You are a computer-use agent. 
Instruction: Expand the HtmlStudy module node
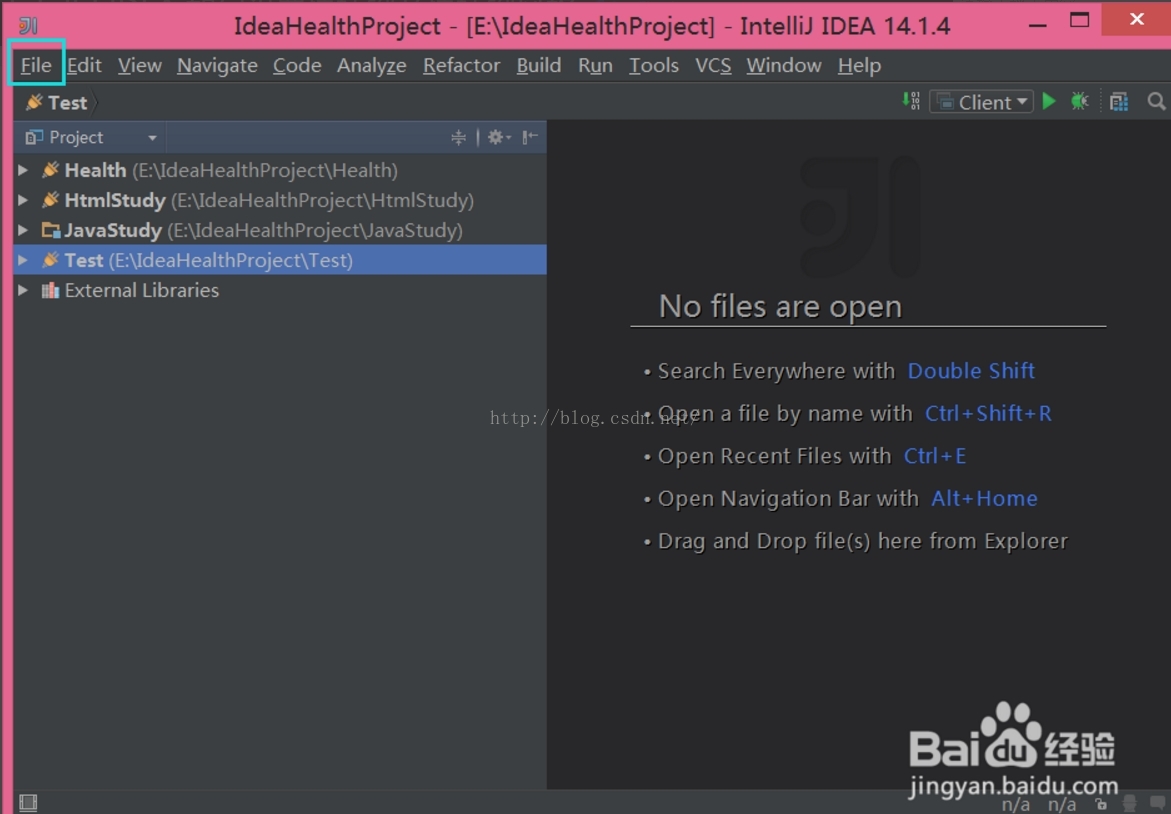(x=23, y=200)
